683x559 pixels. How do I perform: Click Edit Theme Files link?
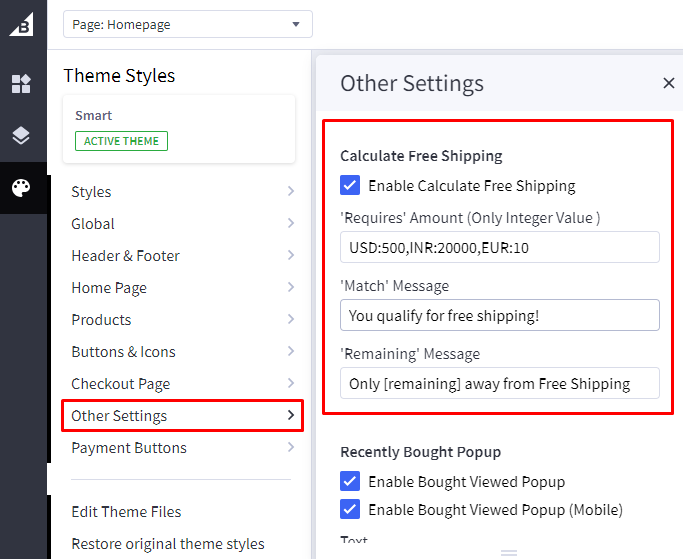tap(126, 512)
